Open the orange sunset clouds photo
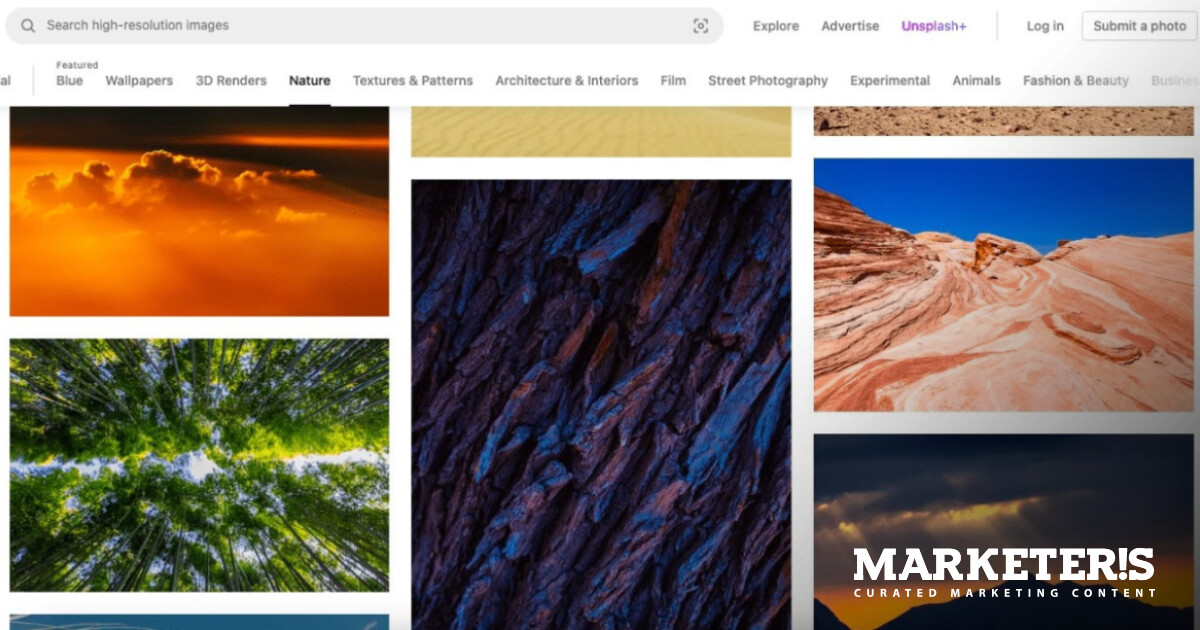This screenshot has height=630, width=1200. tap(199, 211)
